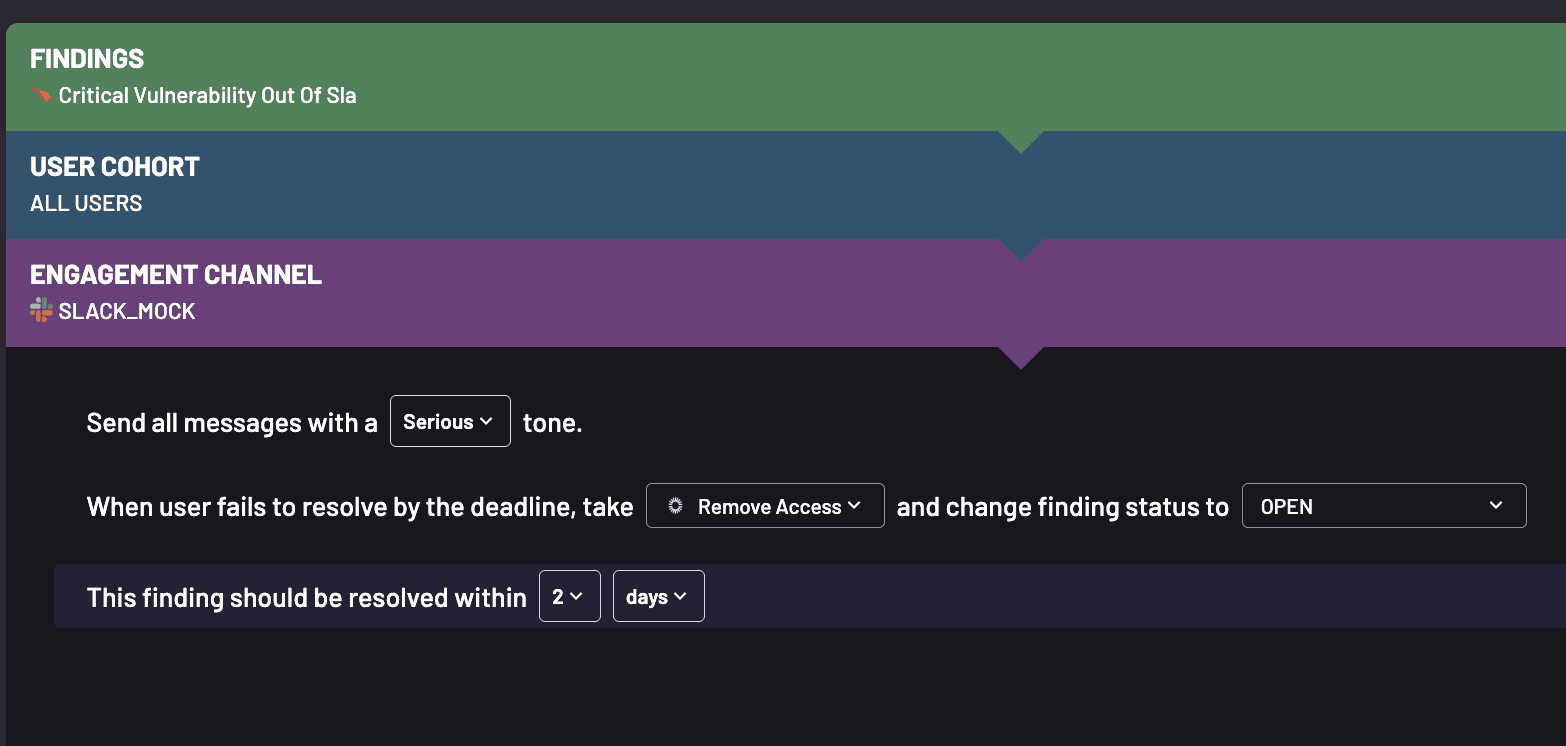
Task: Open the days unit dropdown
Action: 658,596
